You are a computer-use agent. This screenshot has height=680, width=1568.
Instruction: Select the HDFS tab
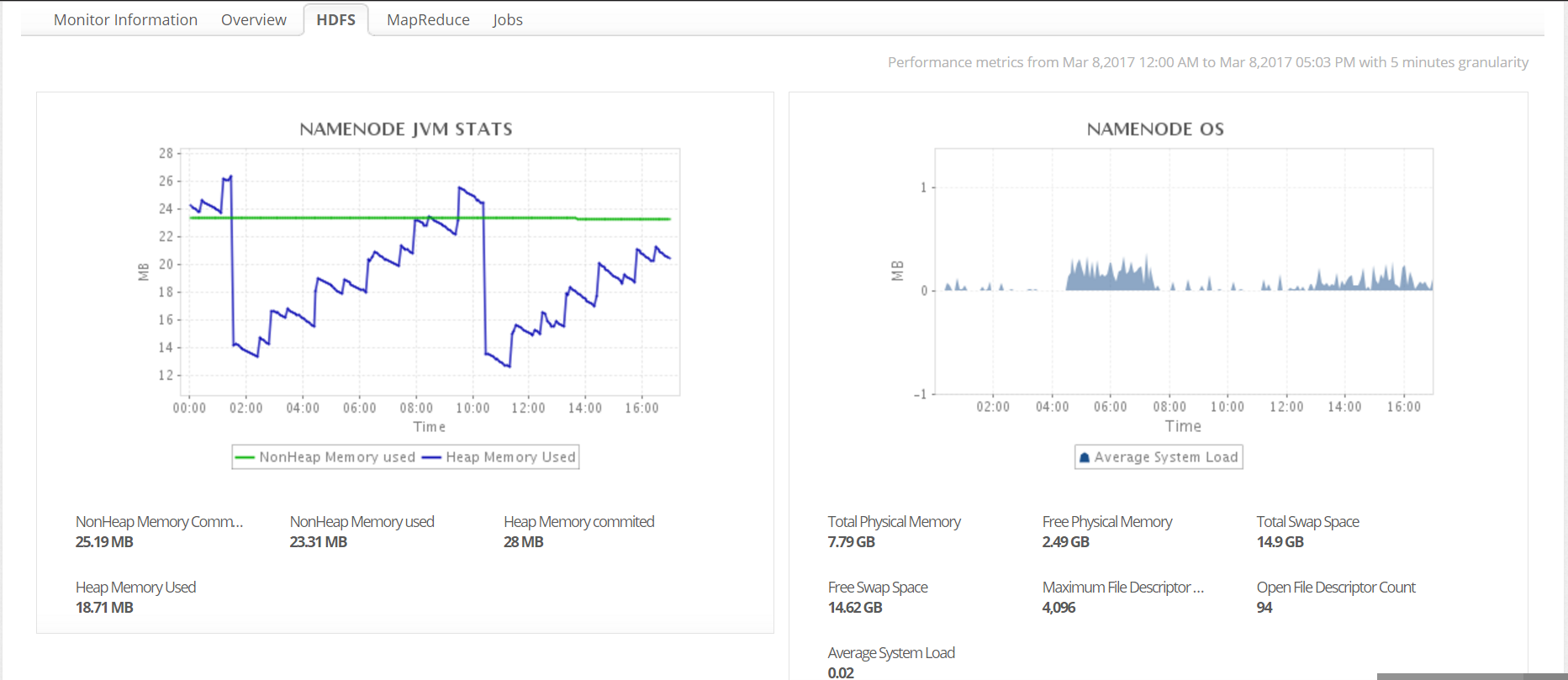point(335,19)
